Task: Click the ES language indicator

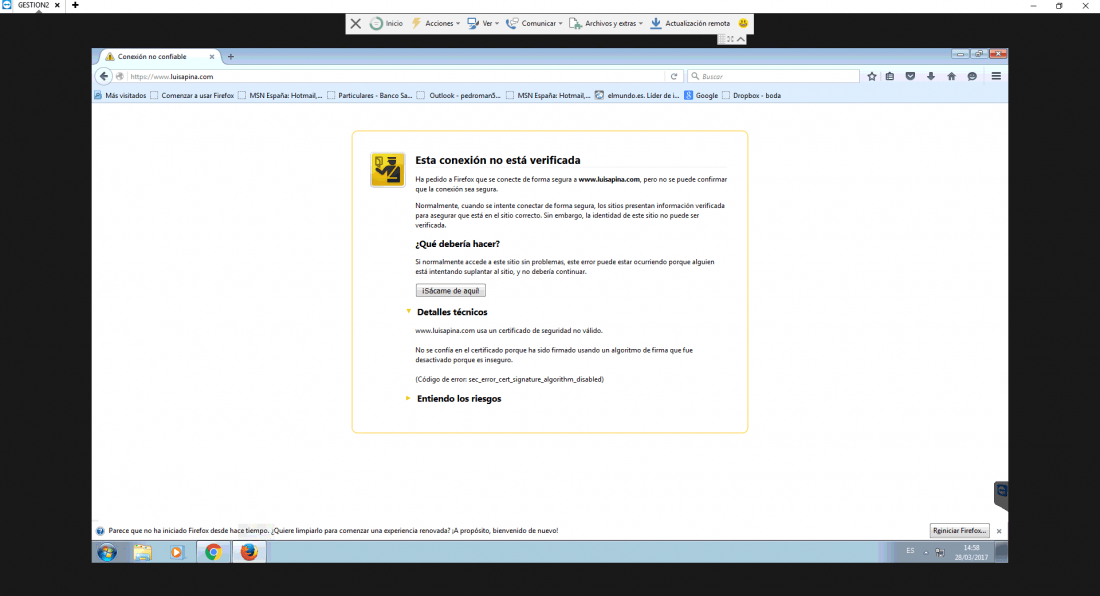Action: coord(910,551)
